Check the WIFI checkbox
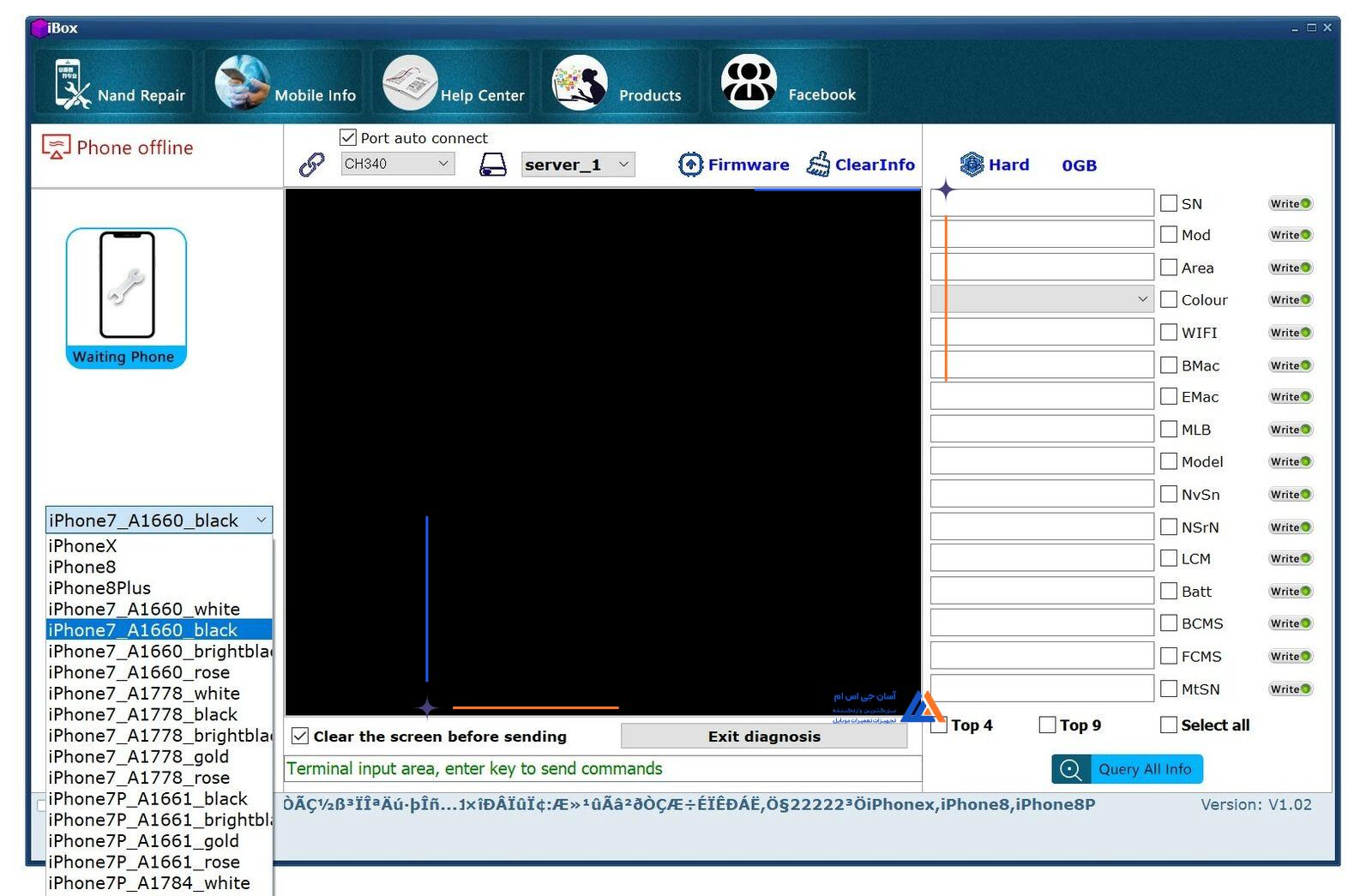Image resolution: width=1372 pixels, height=896 pixels. coord(1169,332)
